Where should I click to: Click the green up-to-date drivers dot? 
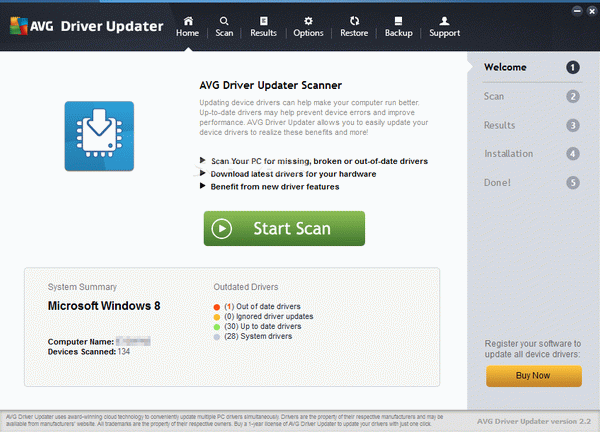(217, 327)
